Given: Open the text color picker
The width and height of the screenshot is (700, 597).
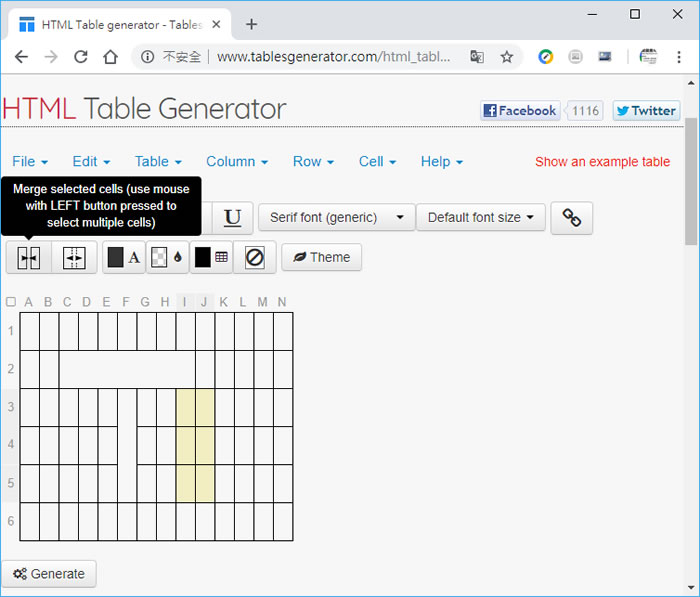Looking at the screenshot, I should coord(124,258).
